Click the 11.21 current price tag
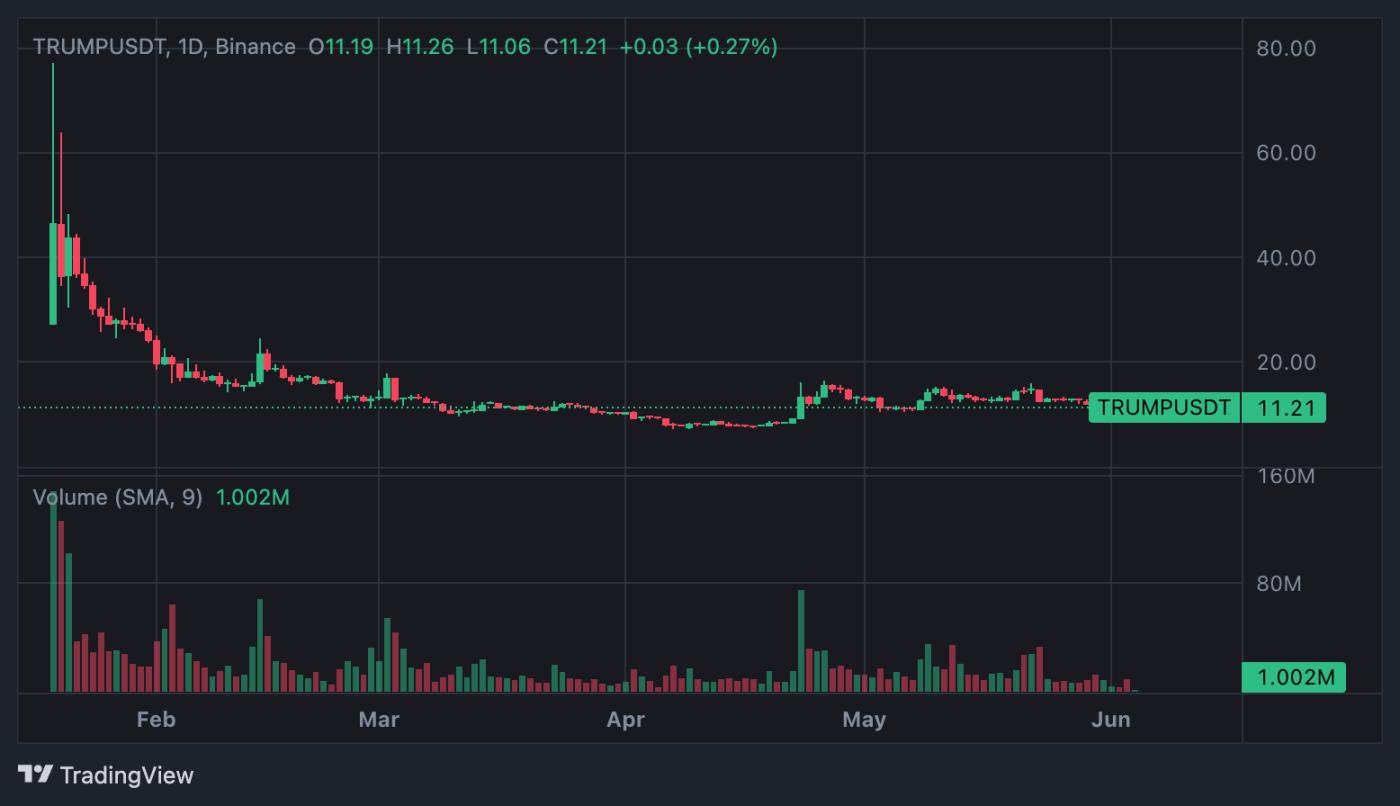This screenshot has height=806, width=1400. (1284, 408)
